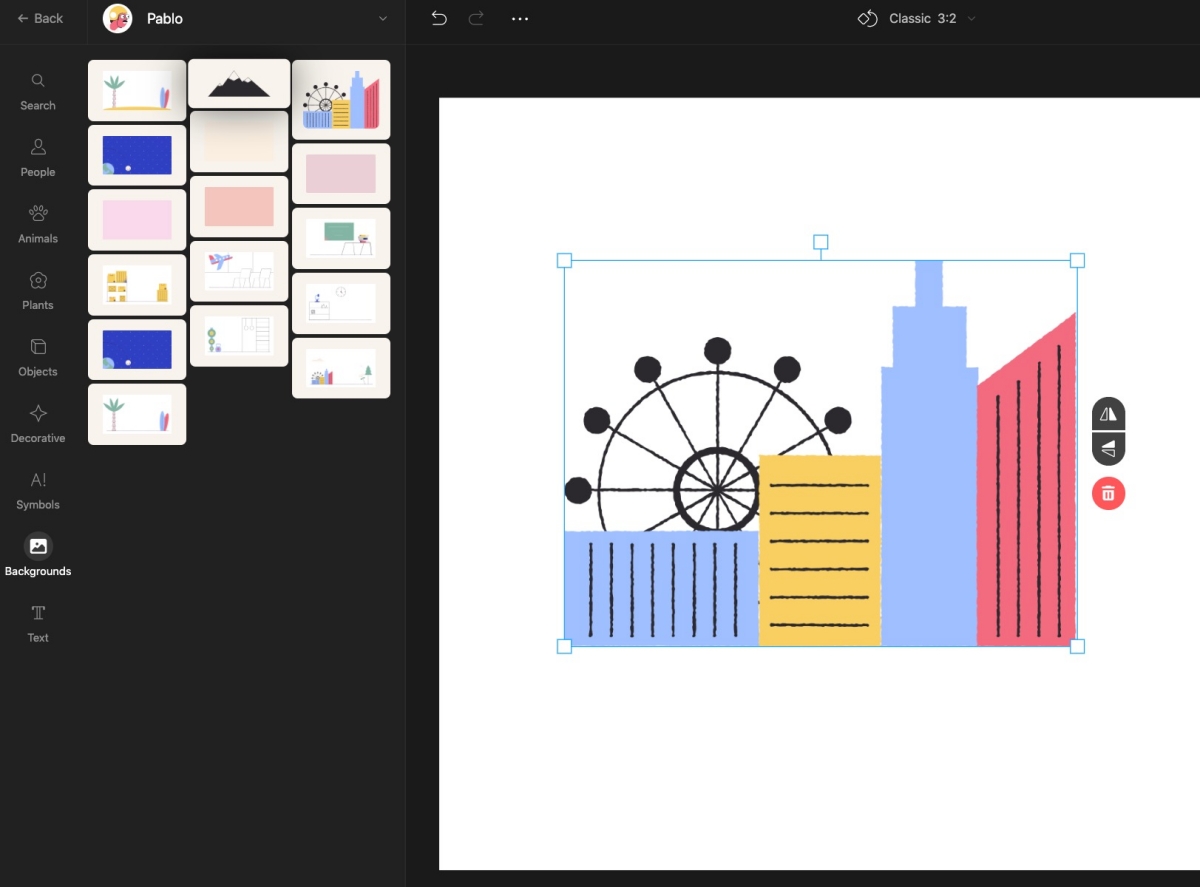Open the Animals category
Screen dimensions: 1200x887
[38, 223]
